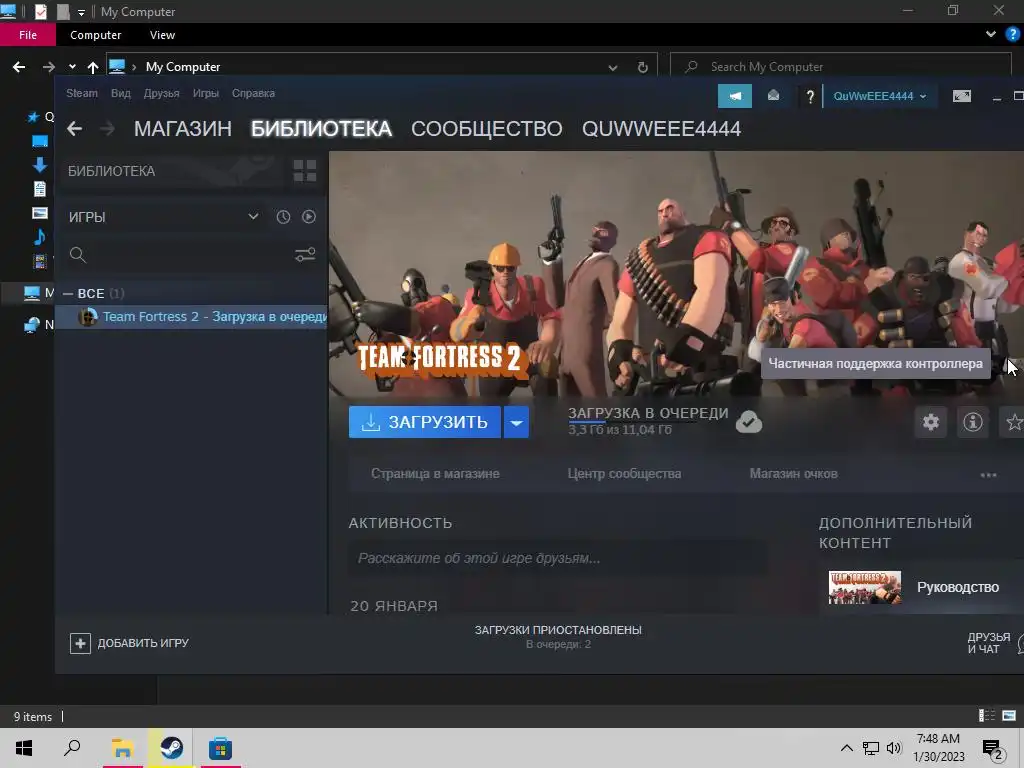Click the library search magnifier icon
This screenshot has height=768, width=1024.
(x=78, y=255)
